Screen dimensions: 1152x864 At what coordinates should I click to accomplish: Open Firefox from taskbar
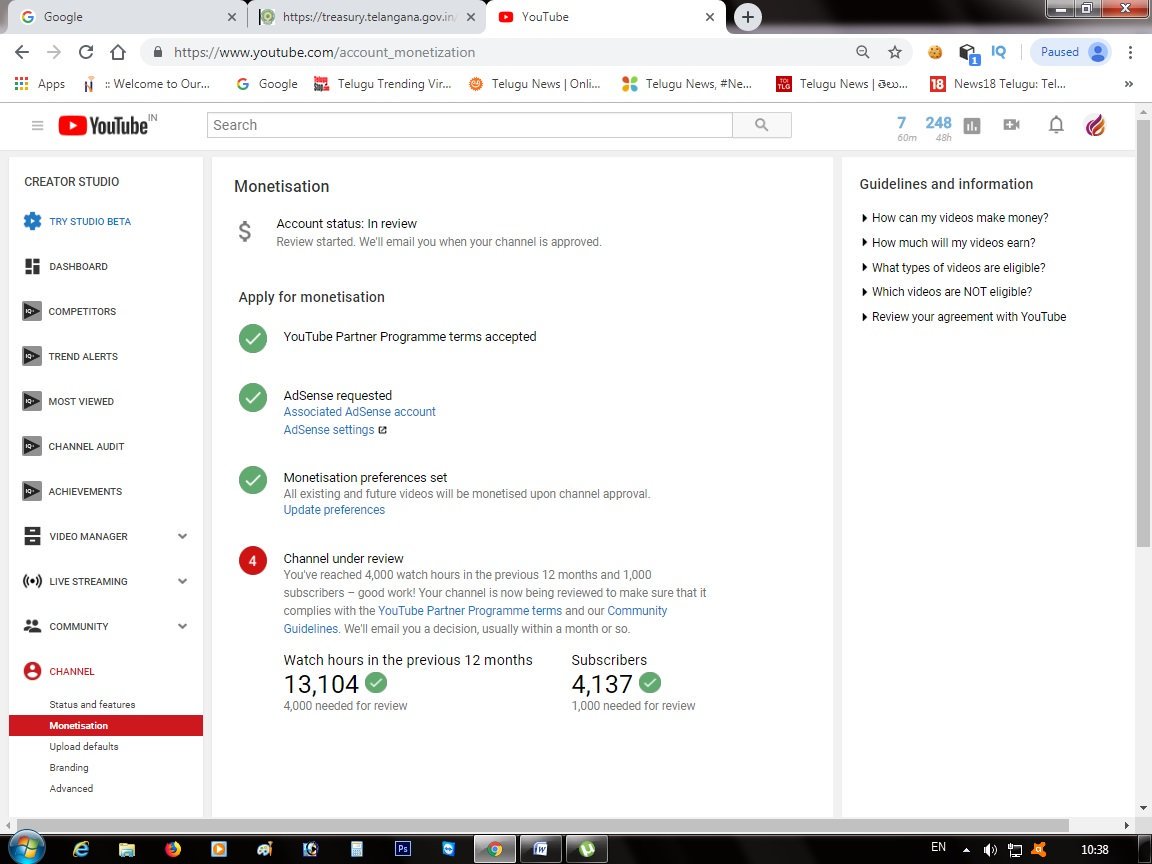173,849
